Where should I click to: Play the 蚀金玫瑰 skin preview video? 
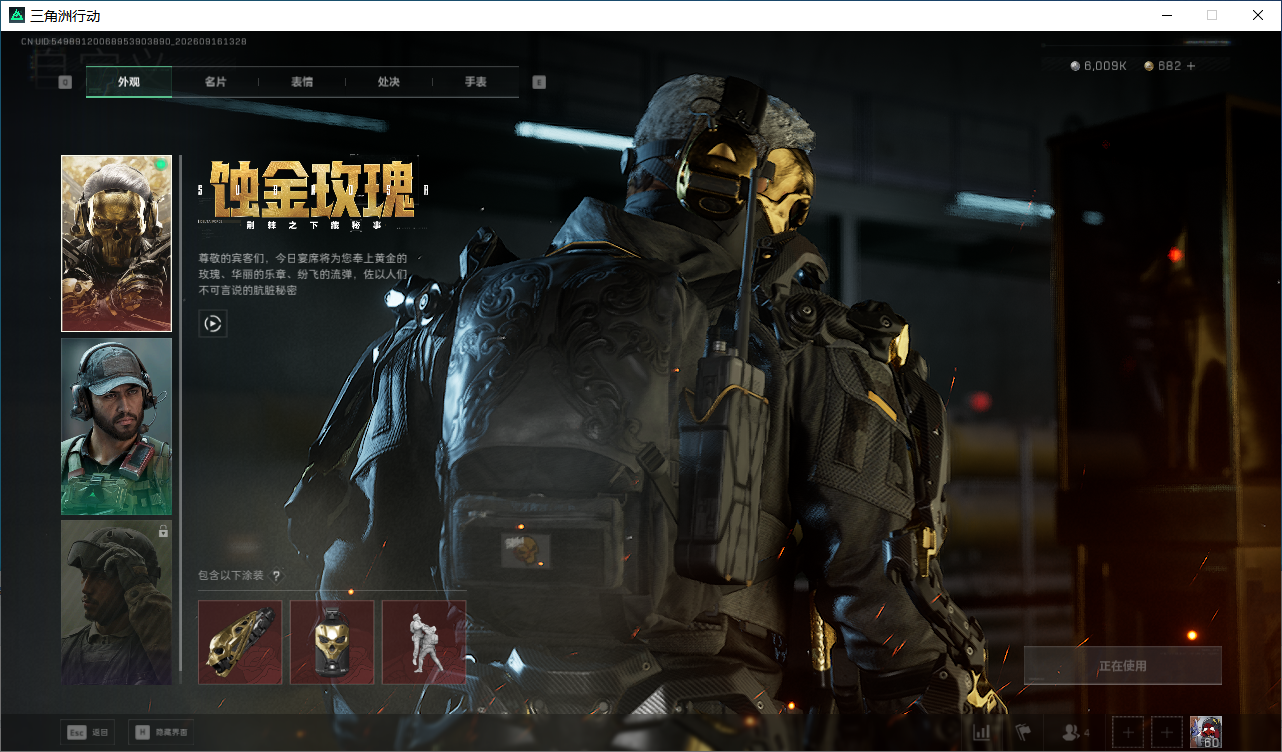click(213, 323)
